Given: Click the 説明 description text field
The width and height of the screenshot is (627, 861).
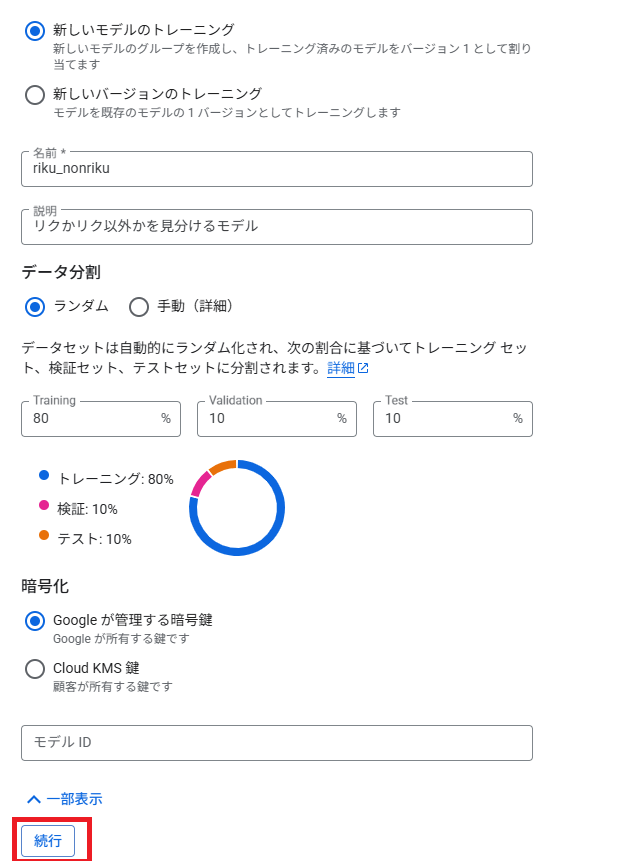Looking at the screenshot, I should click(277, 227).
